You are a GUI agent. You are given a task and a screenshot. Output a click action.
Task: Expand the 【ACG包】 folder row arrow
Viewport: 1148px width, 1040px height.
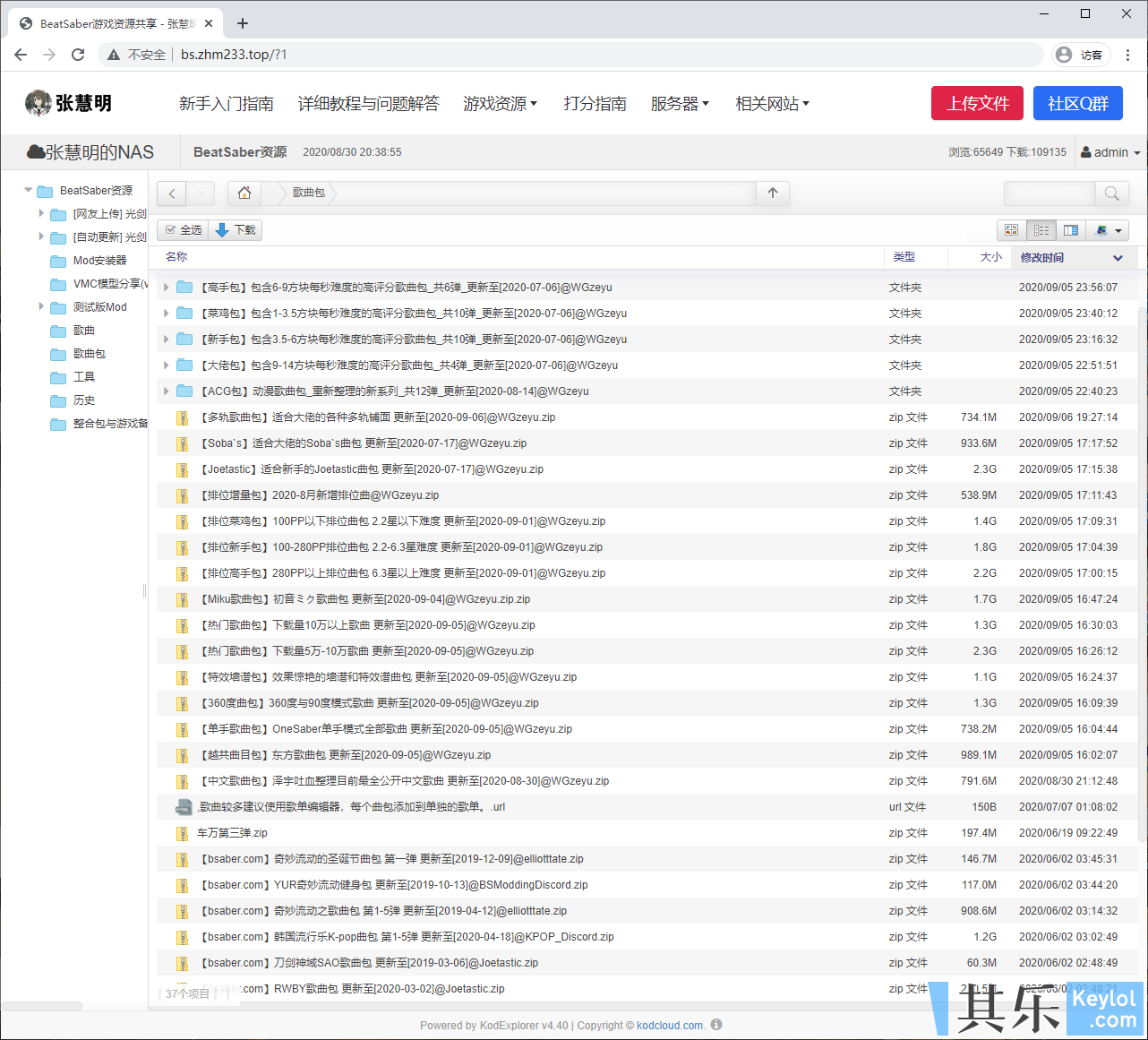click(x=166, y=391)
